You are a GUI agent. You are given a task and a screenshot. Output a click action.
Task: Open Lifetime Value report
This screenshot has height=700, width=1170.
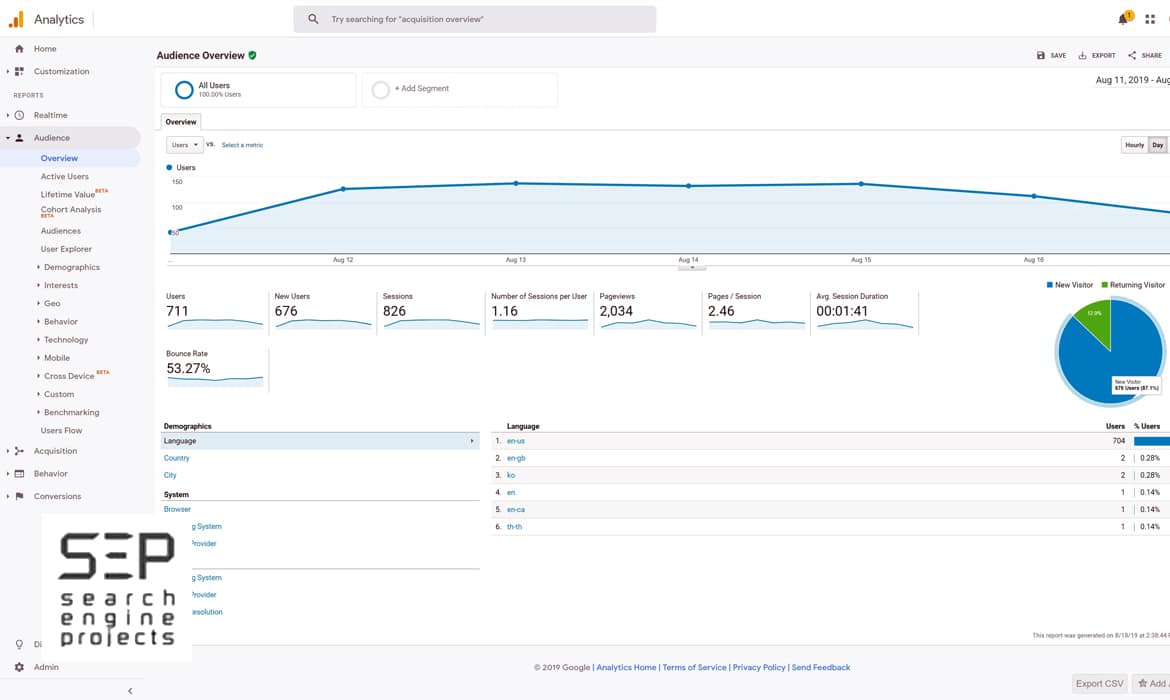click(x=68, y=194)
